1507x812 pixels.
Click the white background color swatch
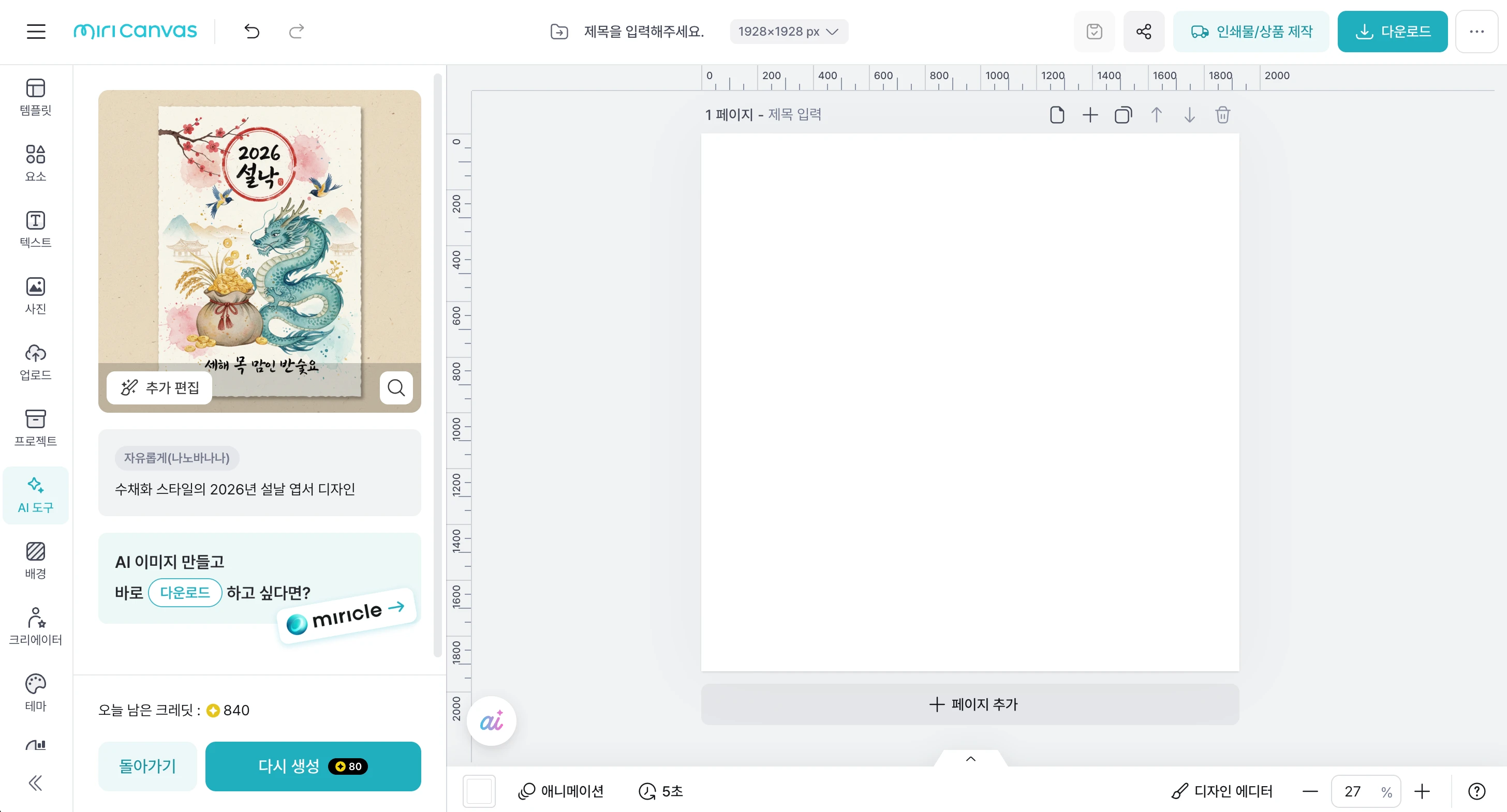click(479, 791)
